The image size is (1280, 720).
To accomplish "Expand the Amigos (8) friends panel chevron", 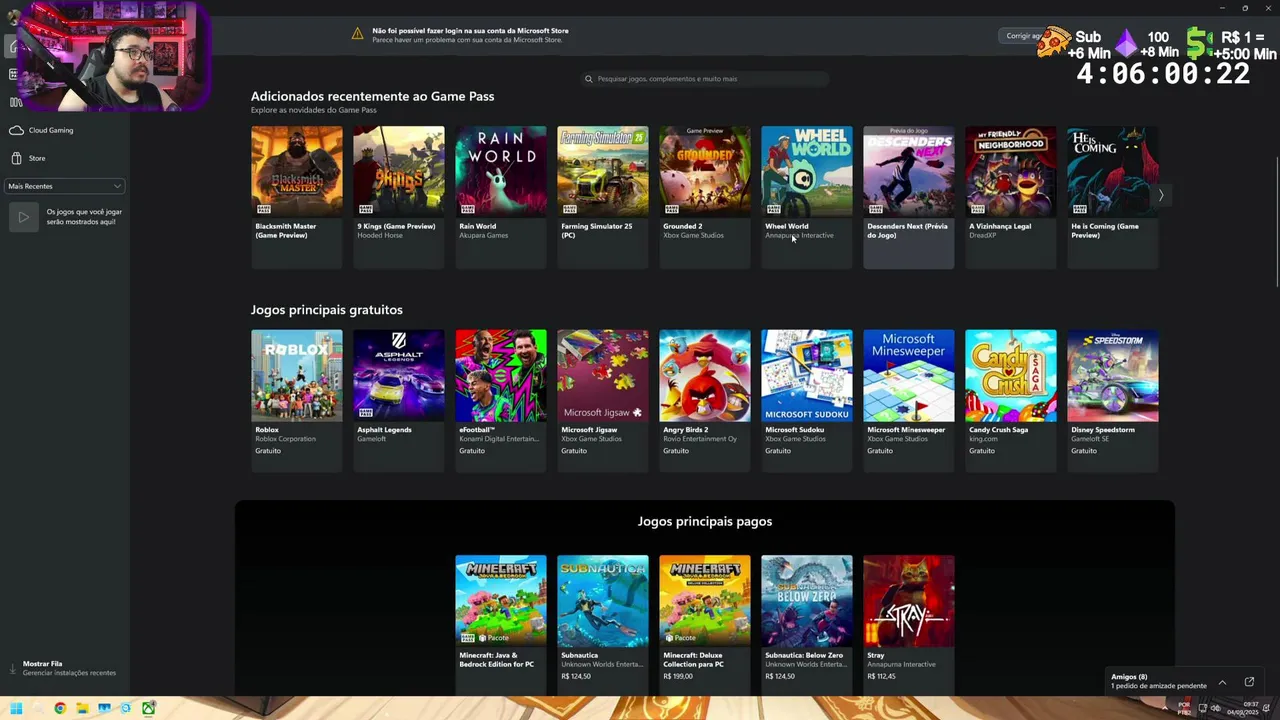I will (x=1222, y=682).
